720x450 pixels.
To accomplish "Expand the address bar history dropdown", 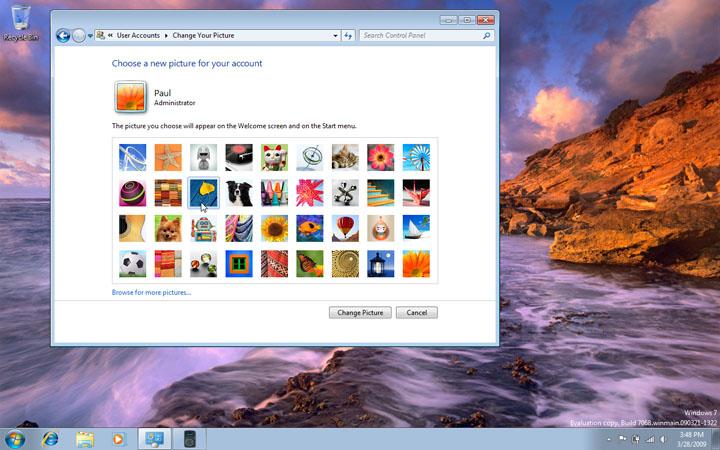I will [x=336, y=36].
